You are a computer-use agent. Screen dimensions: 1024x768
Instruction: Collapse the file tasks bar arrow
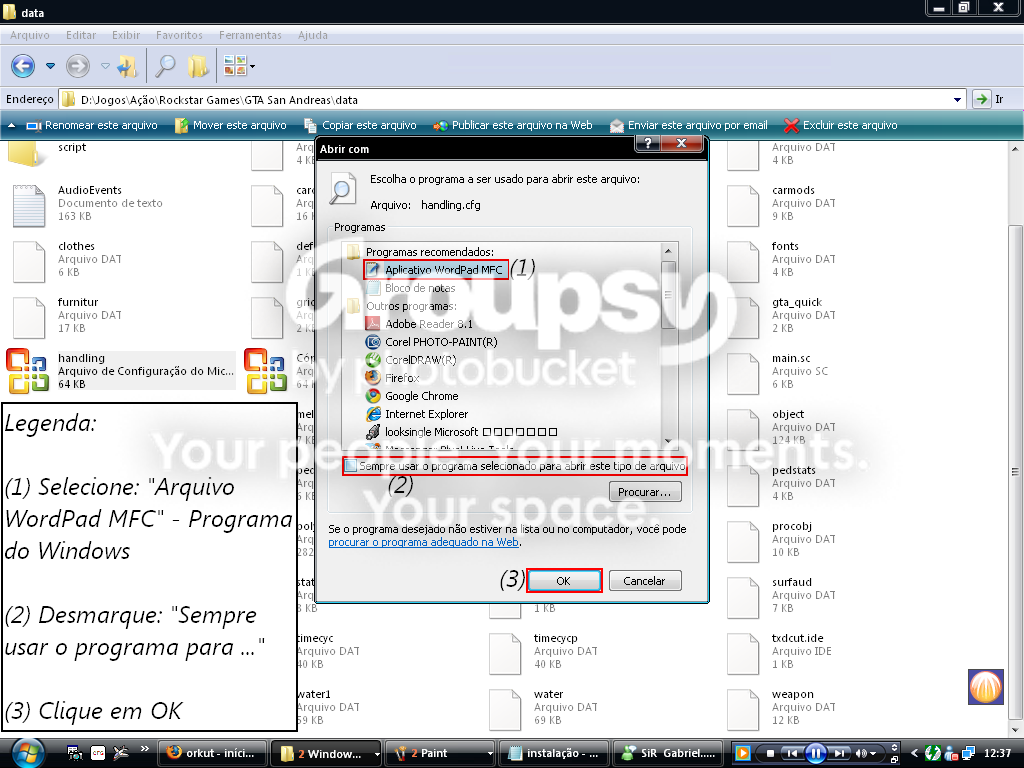pos(11,125)
